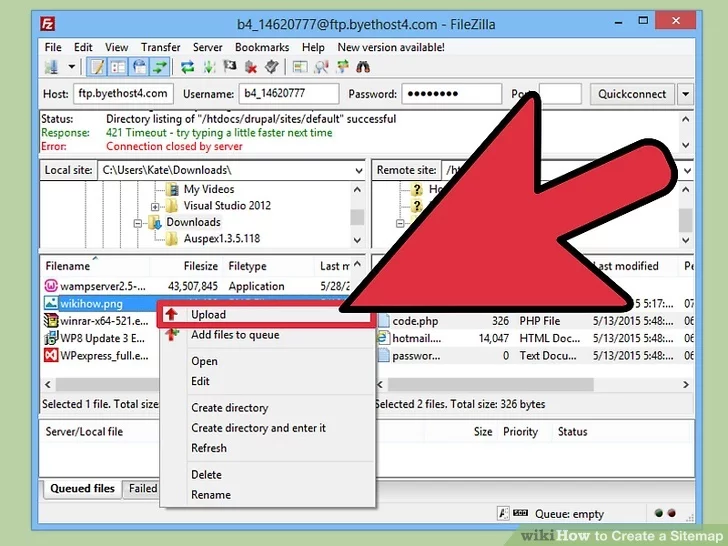The height and width of the screenshot is (546, 728).
Task: Expand the Visual Studio 2012 folder
Action: [155, 207]
